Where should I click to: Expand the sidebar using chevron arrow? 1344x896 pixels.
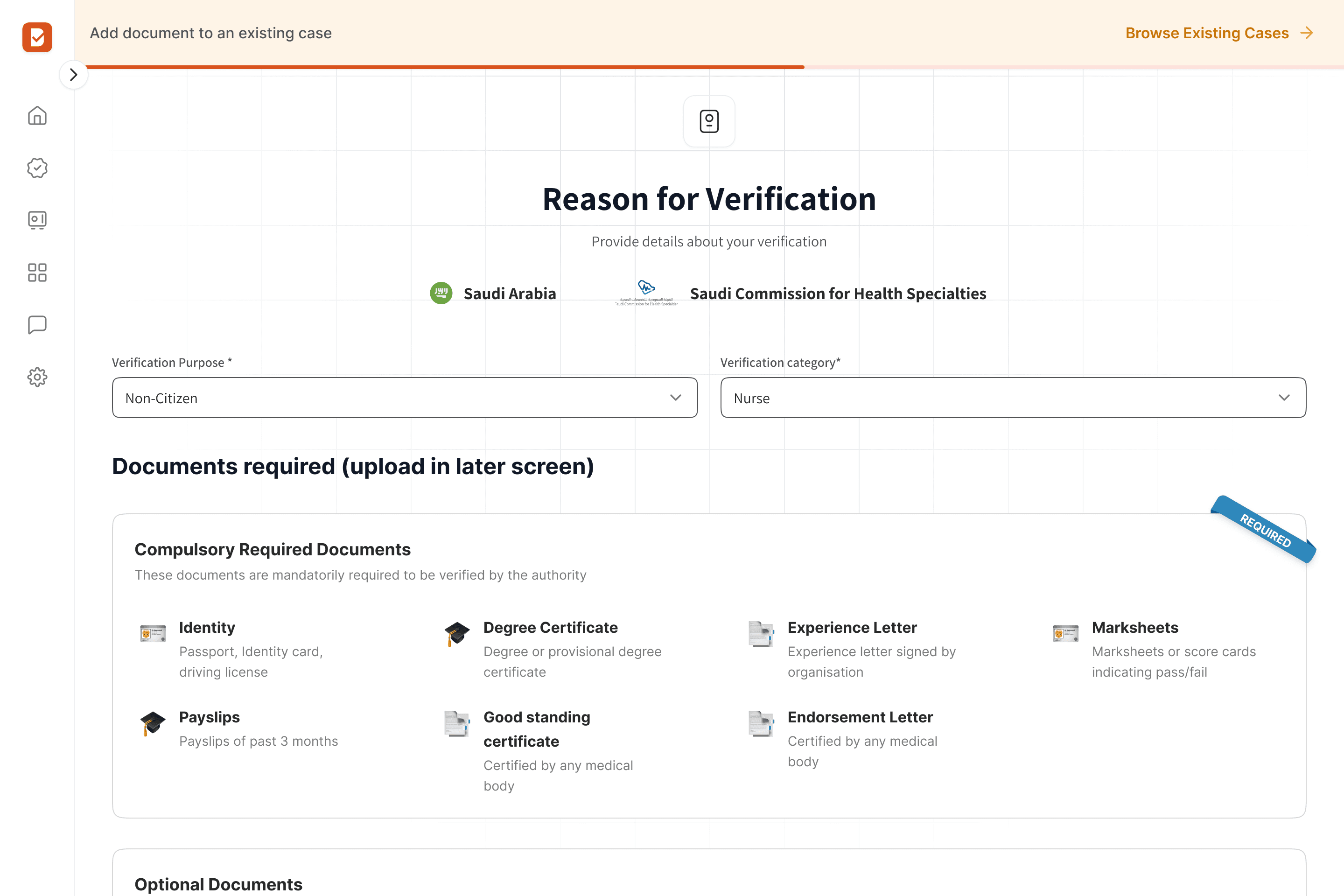73,75
